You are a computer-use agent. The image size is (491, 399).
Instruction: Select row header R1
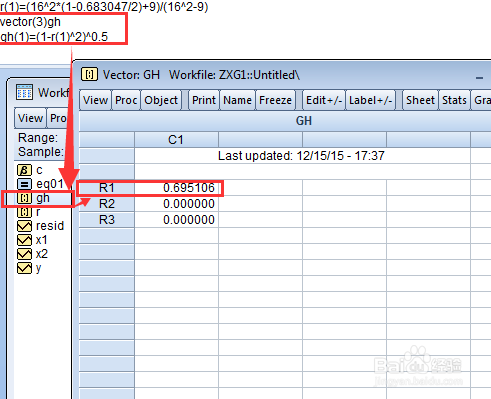click(x=107, y=188)
